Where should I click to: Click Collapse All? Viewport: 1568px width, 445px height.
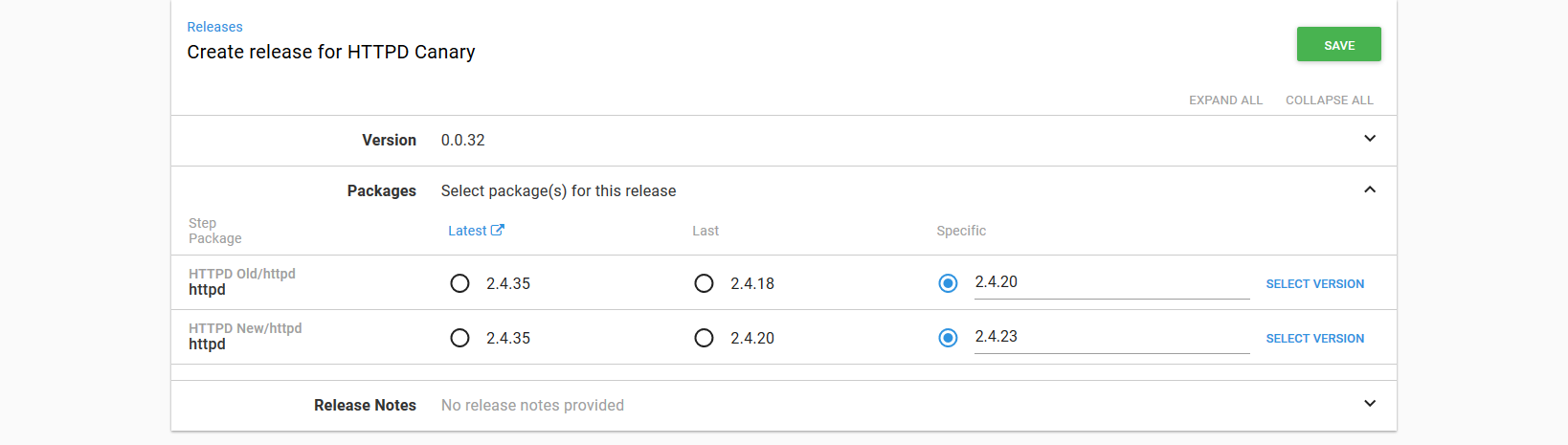coord(1329,100)
